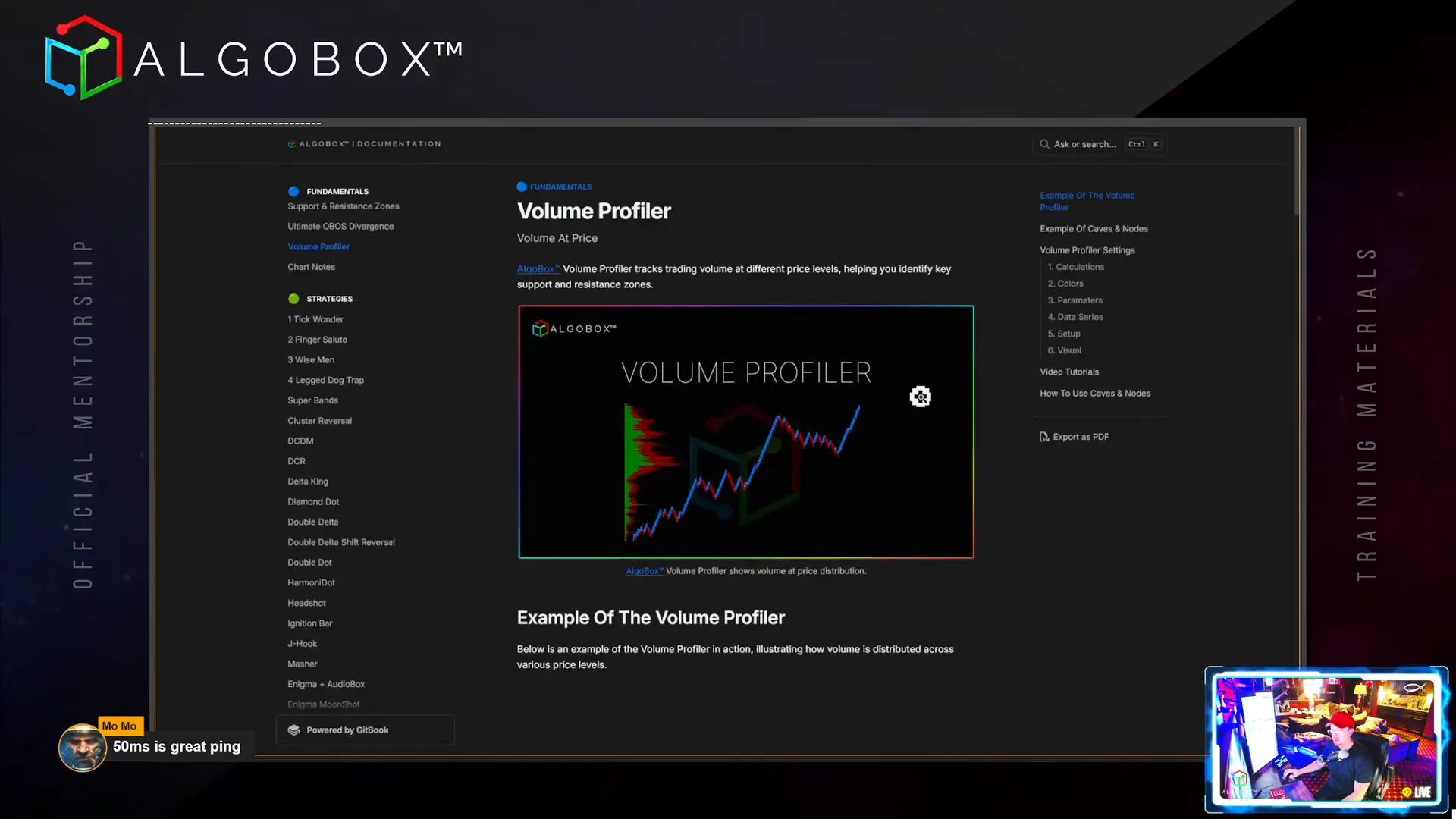1456x819 pixels.
Task: Click Mo Mo chat avatar
Action: coord(82,748)
